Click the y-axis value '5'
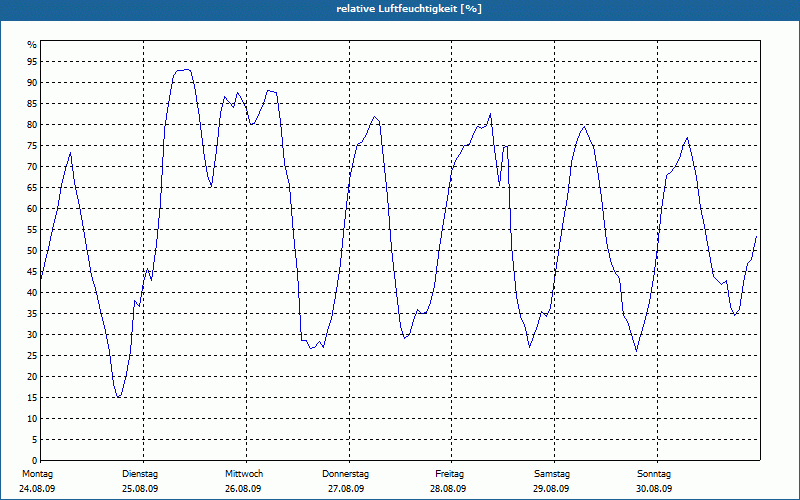Image resolution: width=800 pixels, height=500 pixels. tap(34, 440)
